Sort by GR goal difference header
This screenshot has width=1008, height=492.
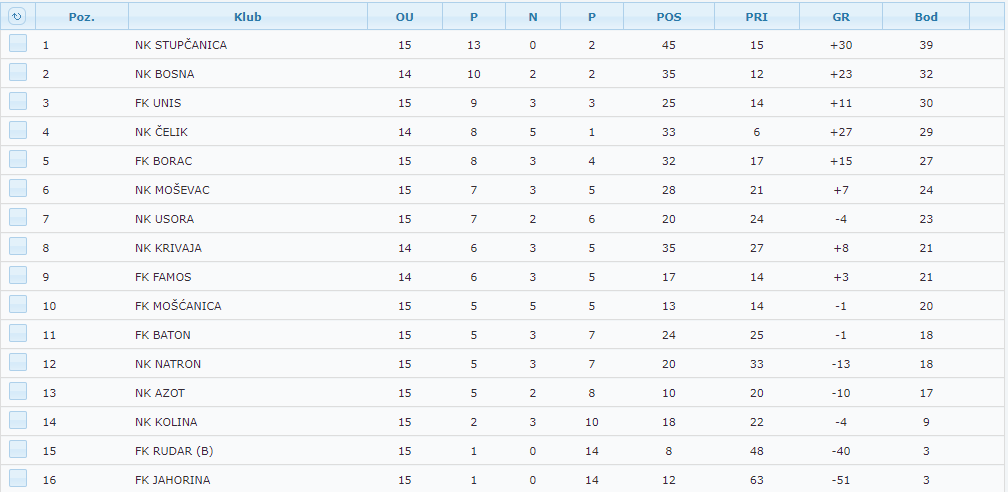coord(841,16)
